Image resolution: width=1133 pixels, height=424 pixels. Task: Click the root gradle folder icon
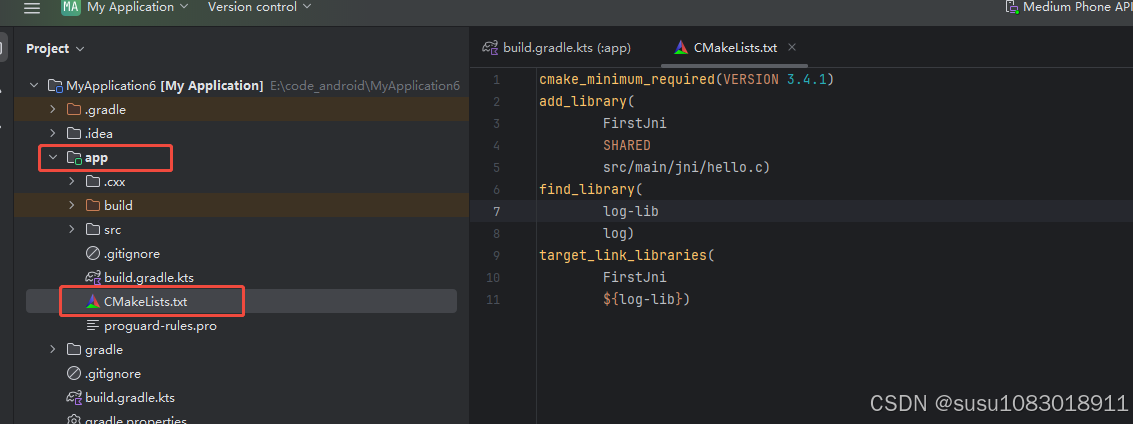(74, 350)
